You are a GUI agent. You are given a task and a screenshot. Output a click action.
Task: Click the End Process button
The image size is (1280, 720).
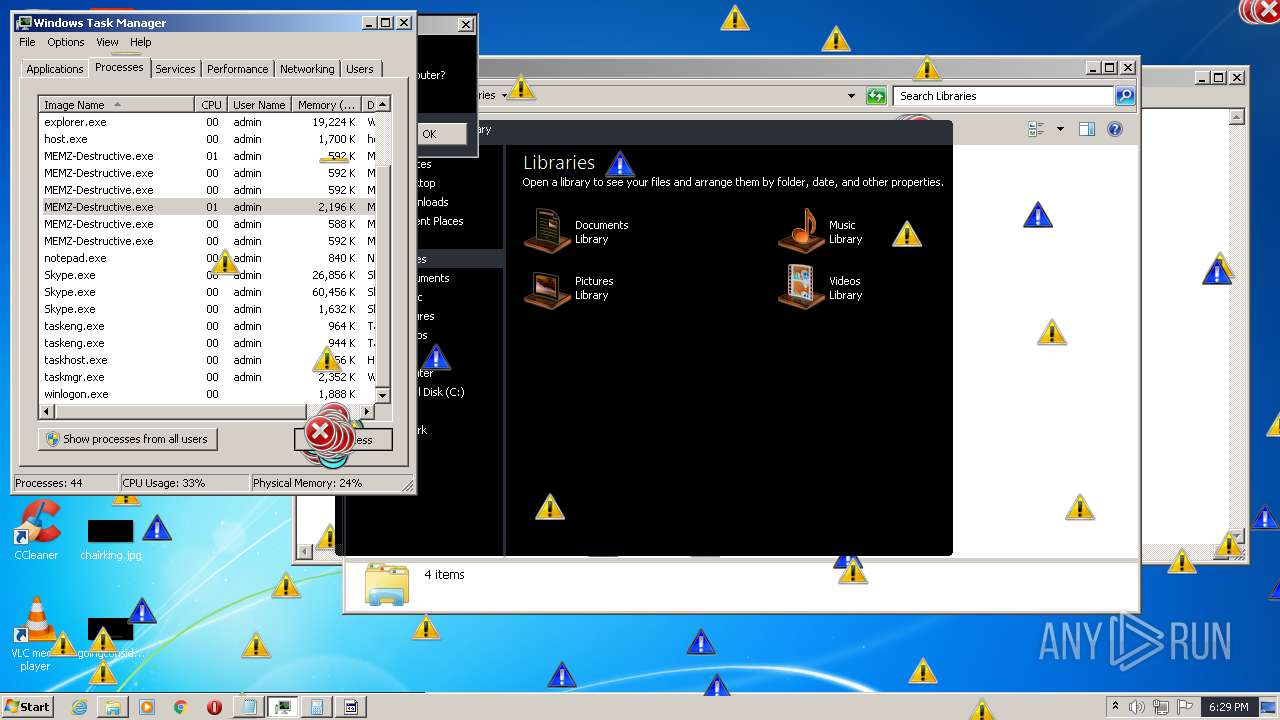[x=343, y=439]
